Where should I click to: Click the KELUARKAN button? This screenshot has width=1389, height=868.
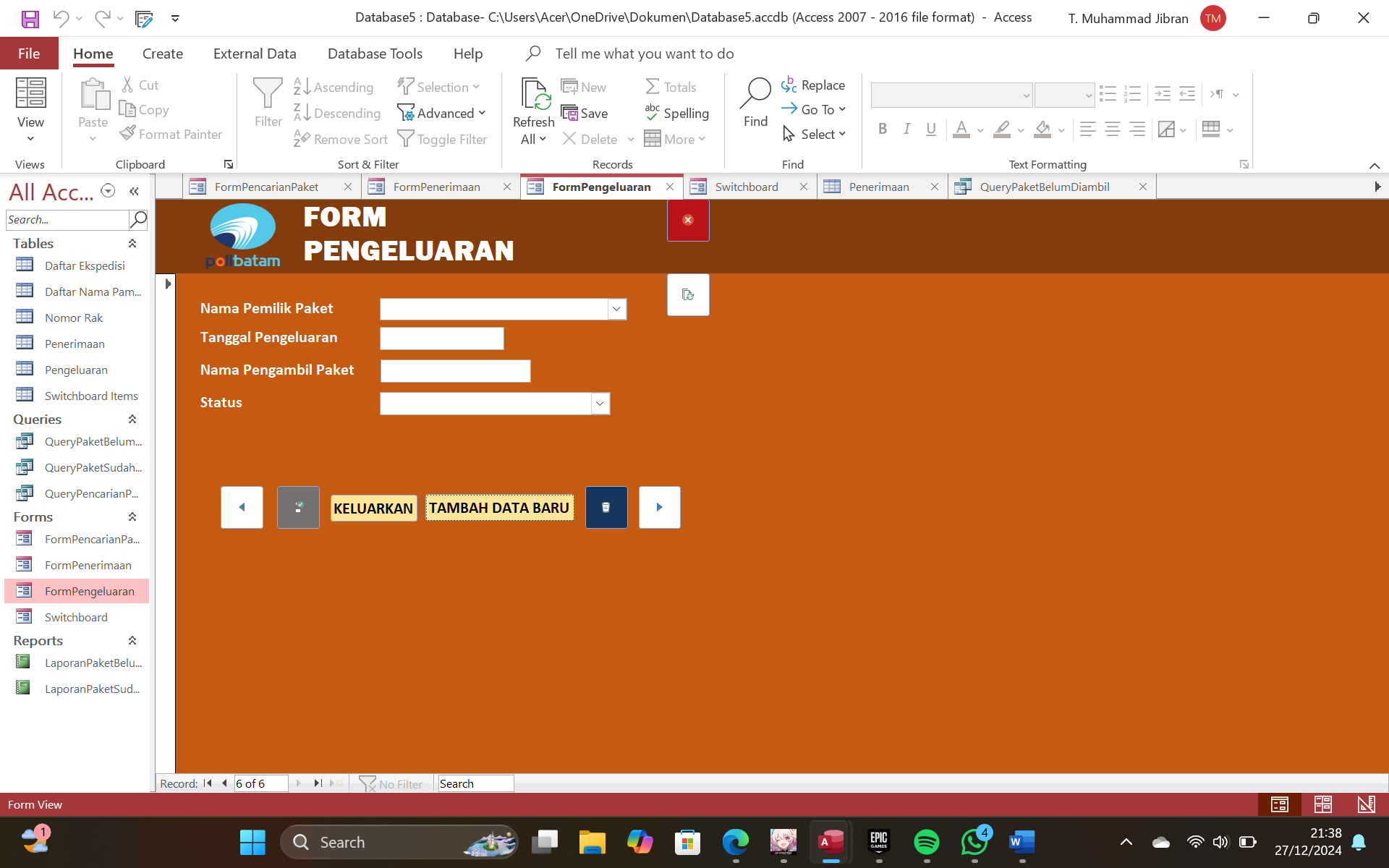[373, 509]
